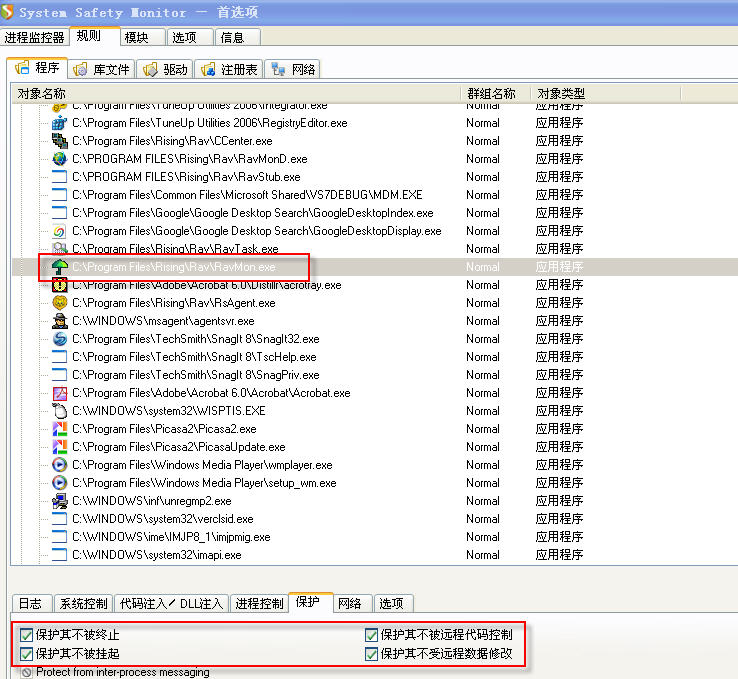The image size is (738, 679).
Task: Open the bottom 选项 tab
Action: pyautogui.click(x=392, y=604)
